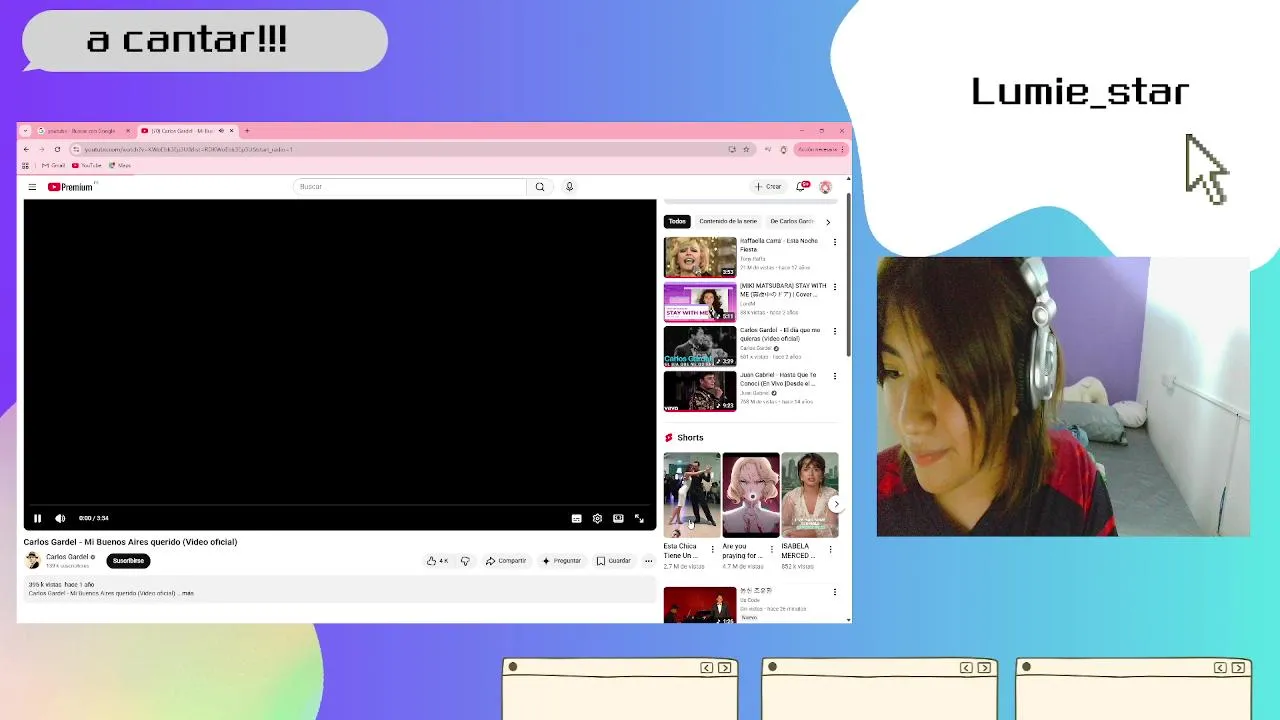Open options for 'Are you praying' short
The image size is (1280, 720).
click(x=771, y=549)
